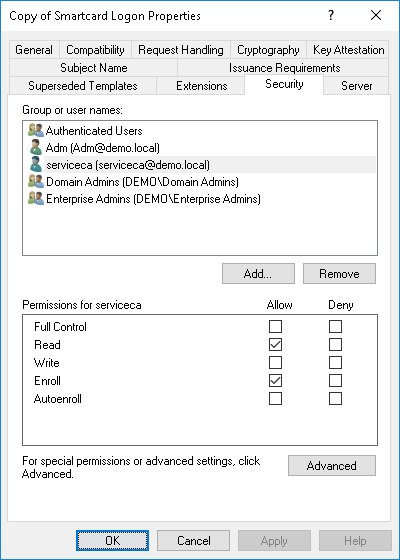This screenshot has height=560, width=400.
Task: Uncheck the Allow Enroll checkbox
Action: tap(275, 381)
